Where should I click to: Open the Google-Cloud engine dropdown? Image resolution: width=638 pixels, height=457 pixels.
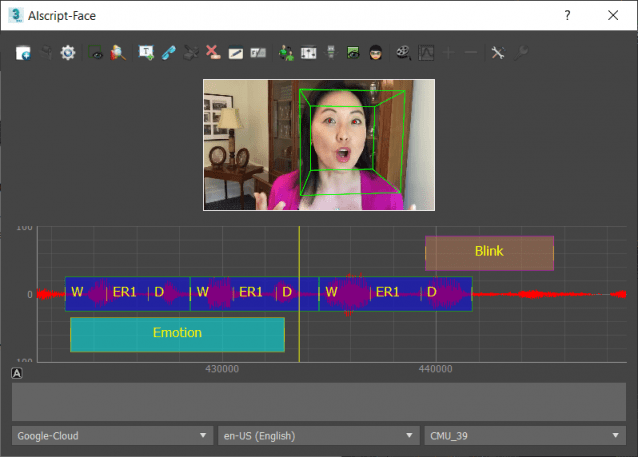click(x=112, y=435)
